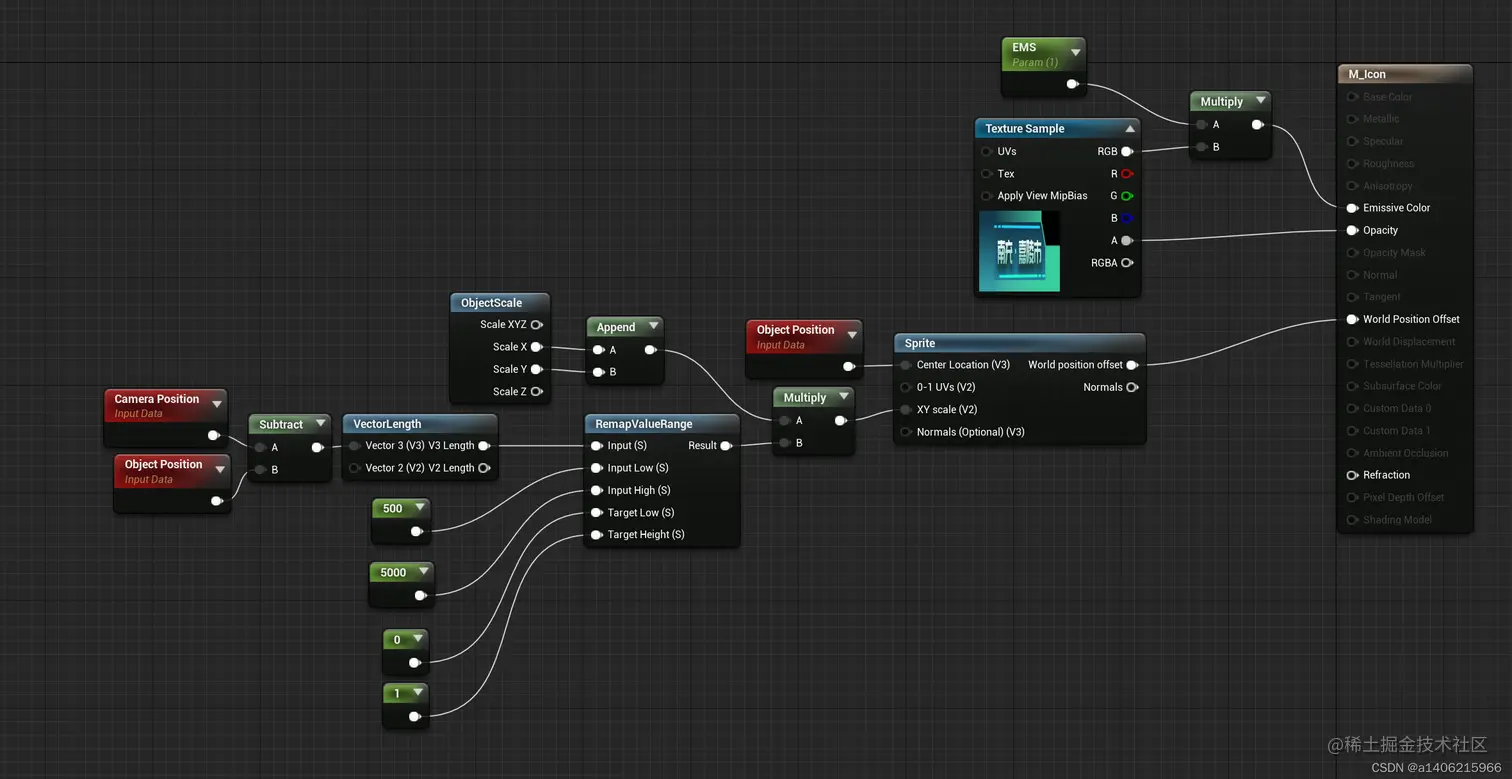Click the Emissive Color input pin on M_Icon
1512x779 pixels.
point(1352,207)
